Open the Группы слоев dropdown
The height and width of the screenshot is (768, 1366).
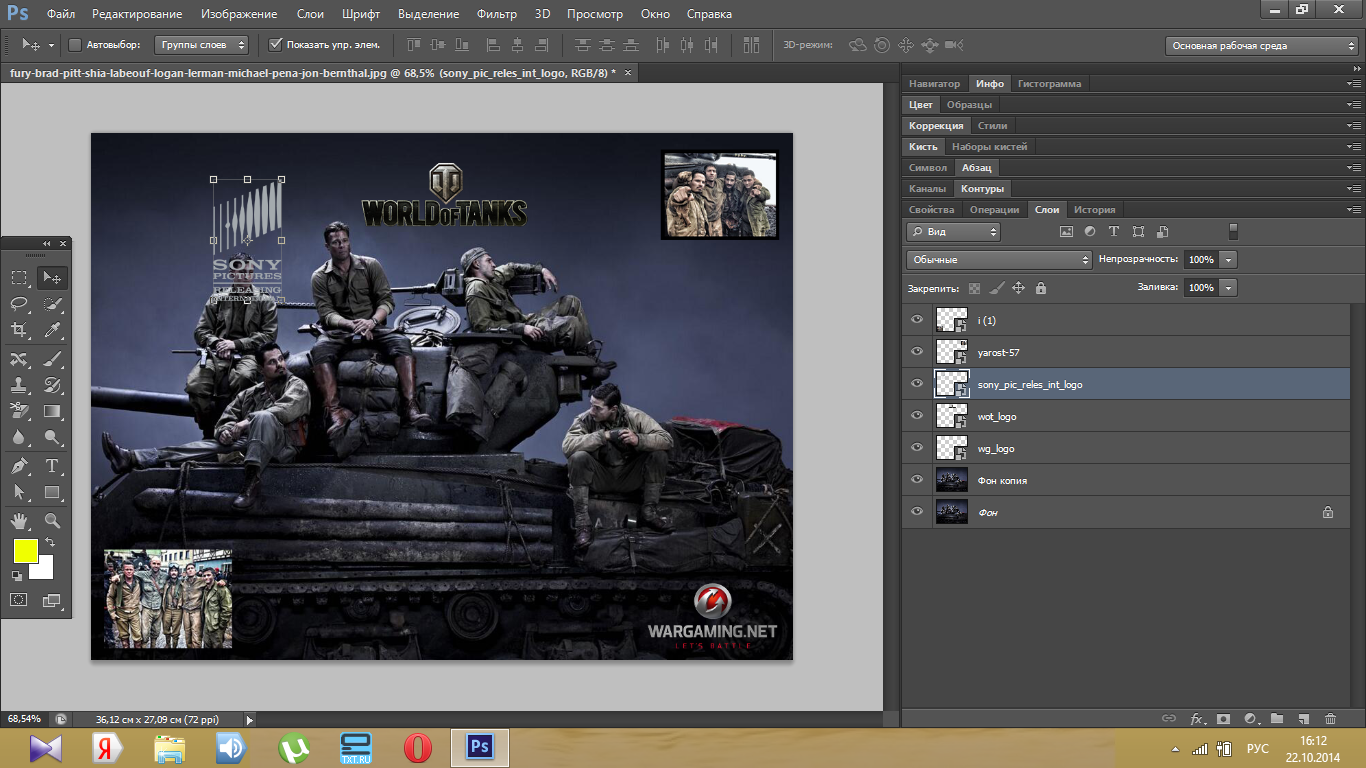(x=201, y=45)
